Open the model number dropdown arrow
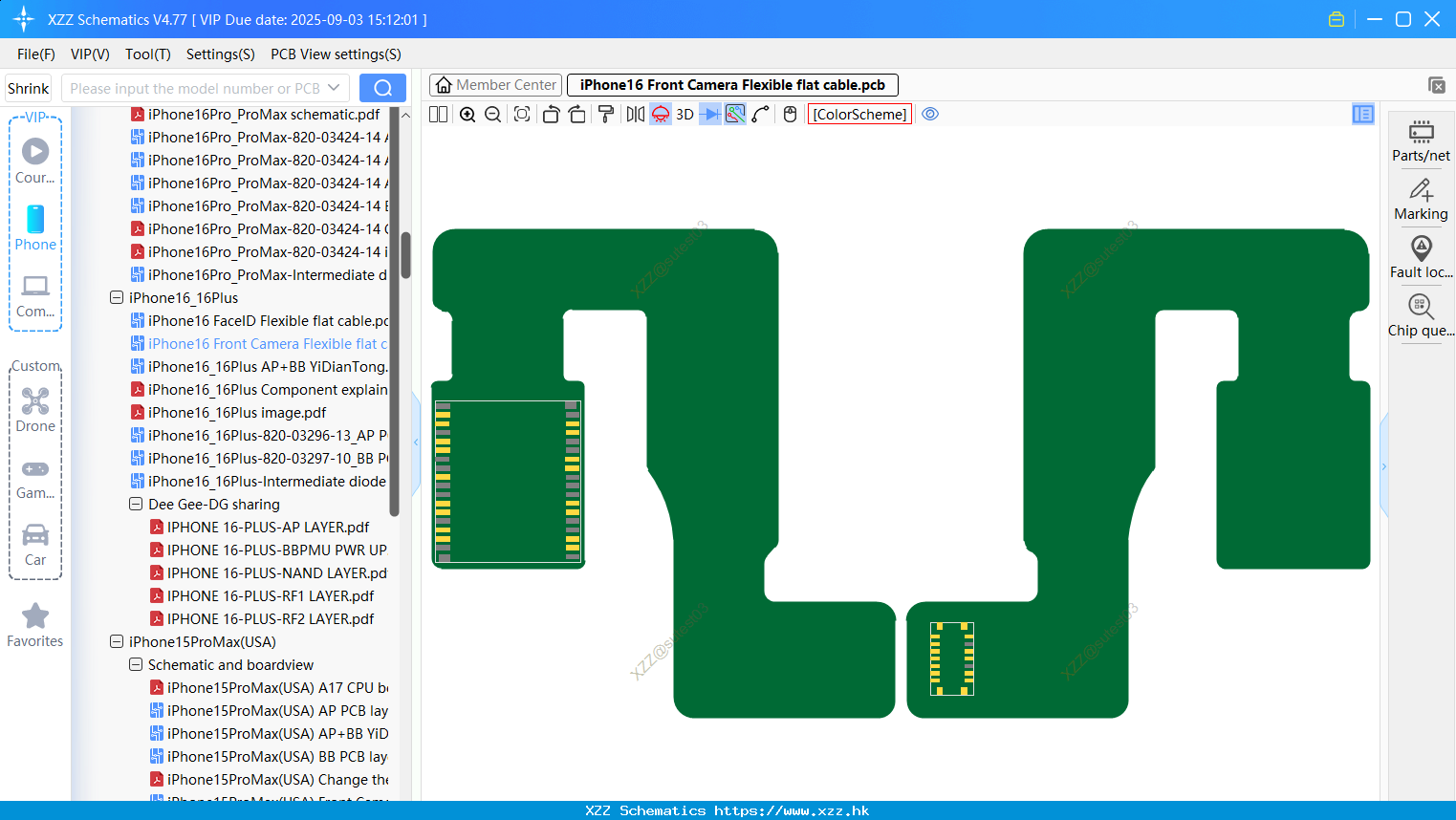The width and height of the screenshot is (1456, 820). pos(334,88)
